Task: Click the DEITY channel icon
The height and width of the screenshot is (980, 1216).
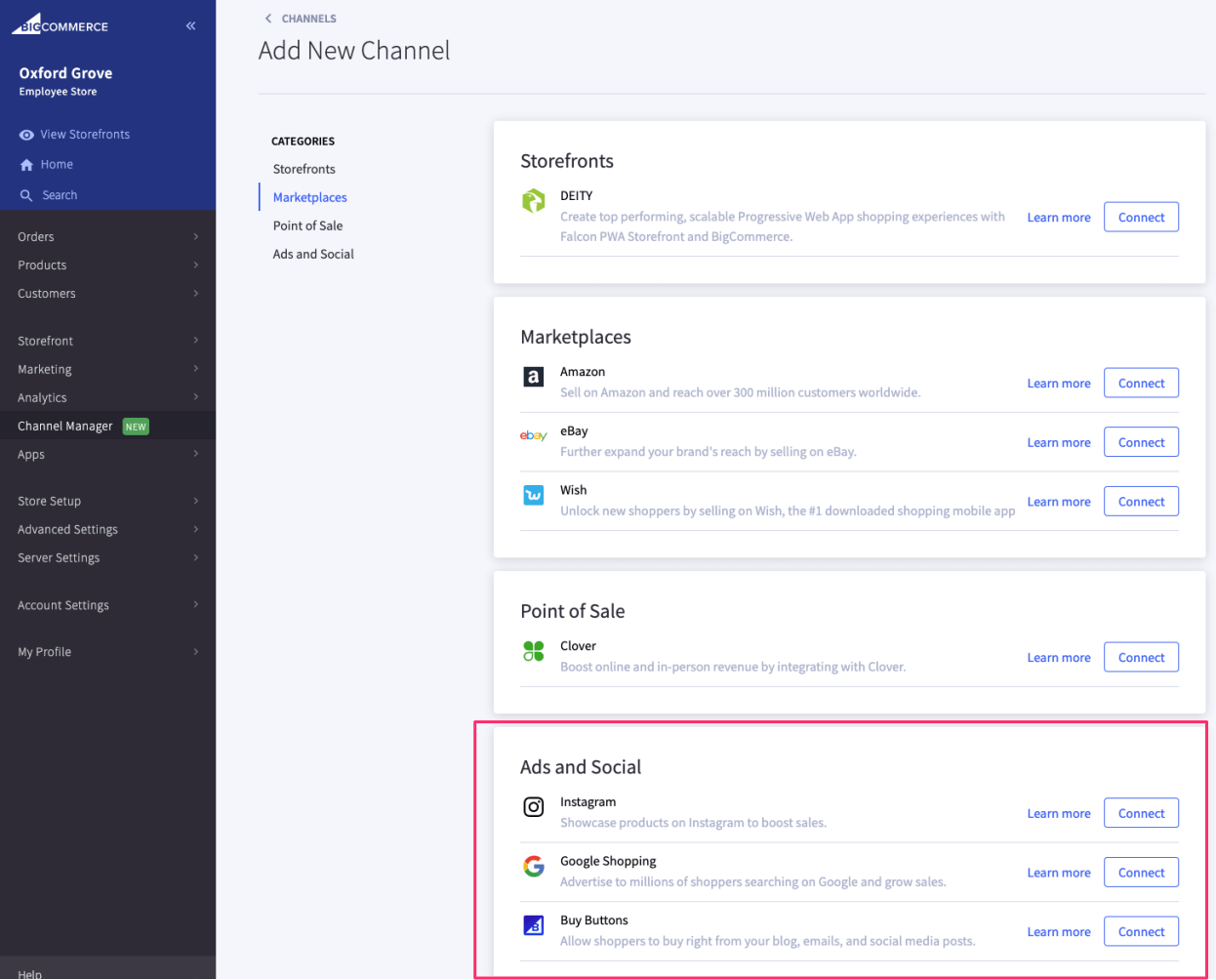Action: coord(534,200)
